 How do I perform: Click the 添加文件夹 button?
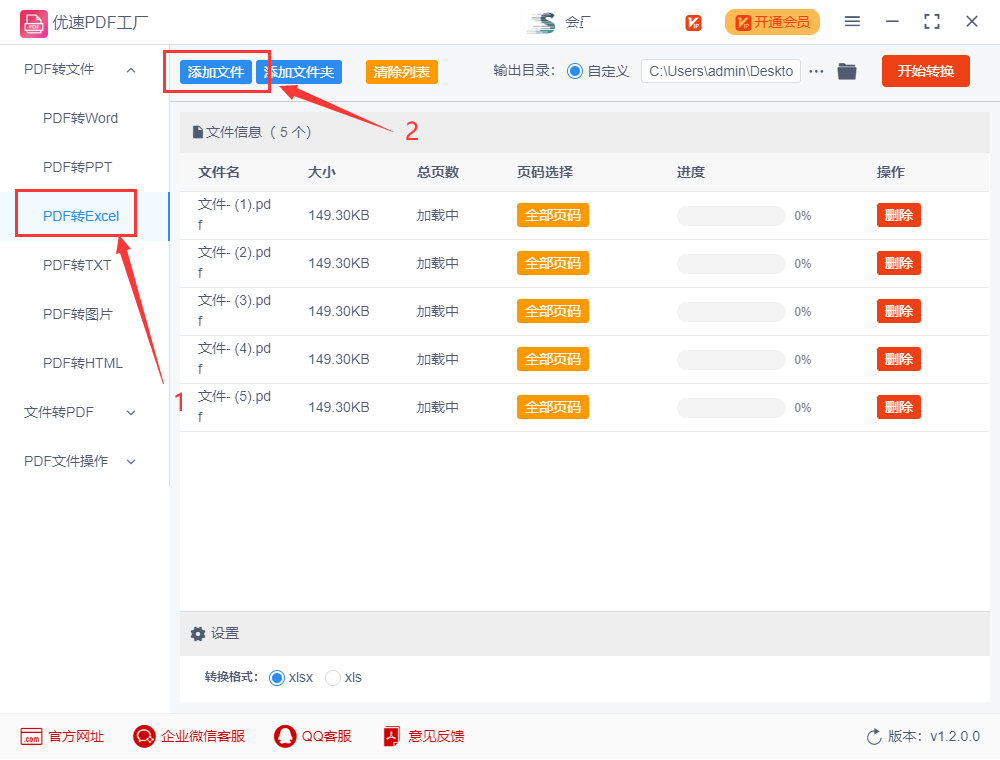pyautogui.click(x=299, y=72)
